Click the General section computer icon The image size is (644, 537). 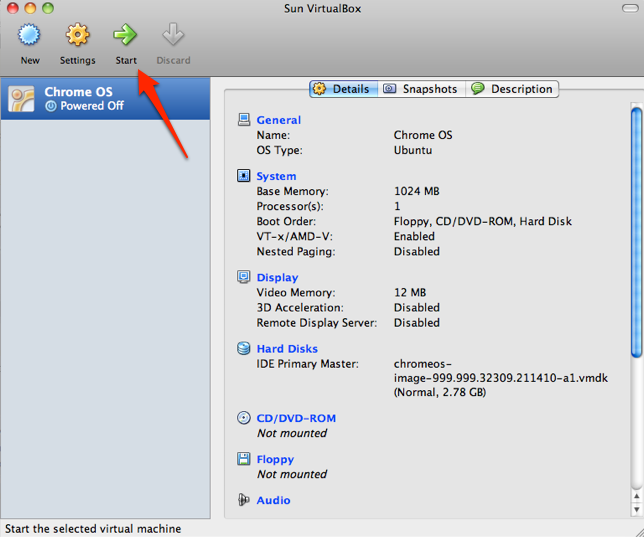pos(244,120)
